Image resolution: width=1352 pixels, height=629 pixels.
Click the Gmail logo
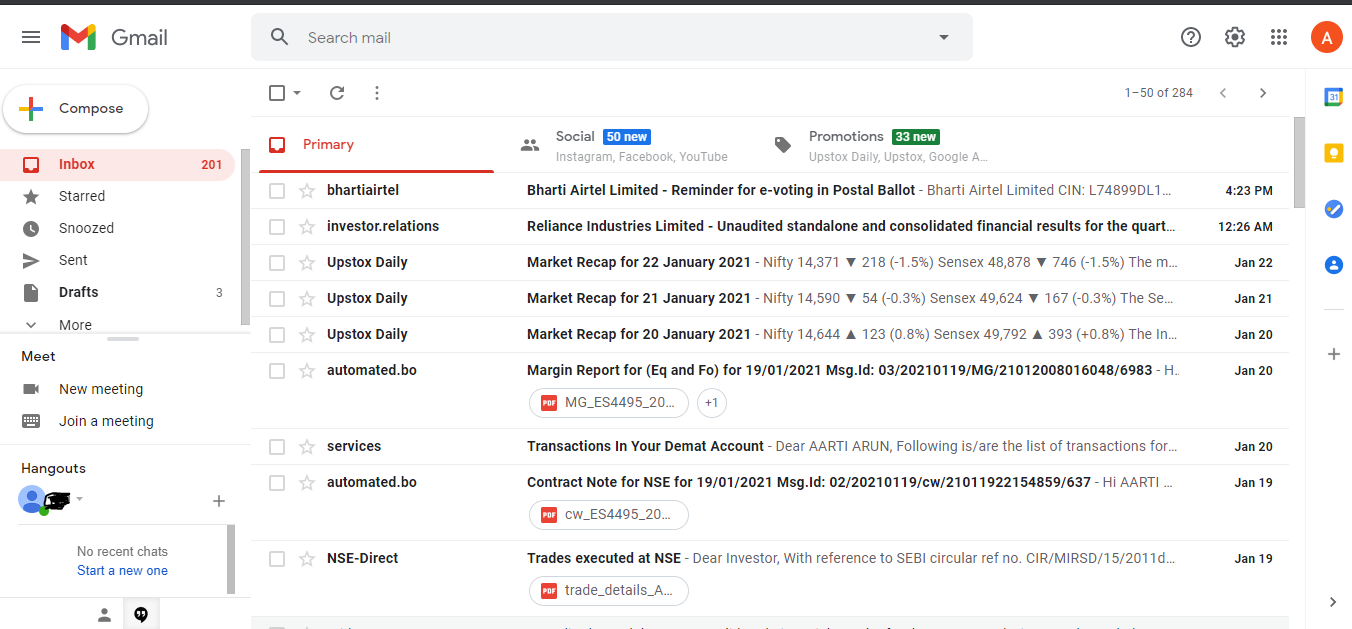click(x=114, y=37)
